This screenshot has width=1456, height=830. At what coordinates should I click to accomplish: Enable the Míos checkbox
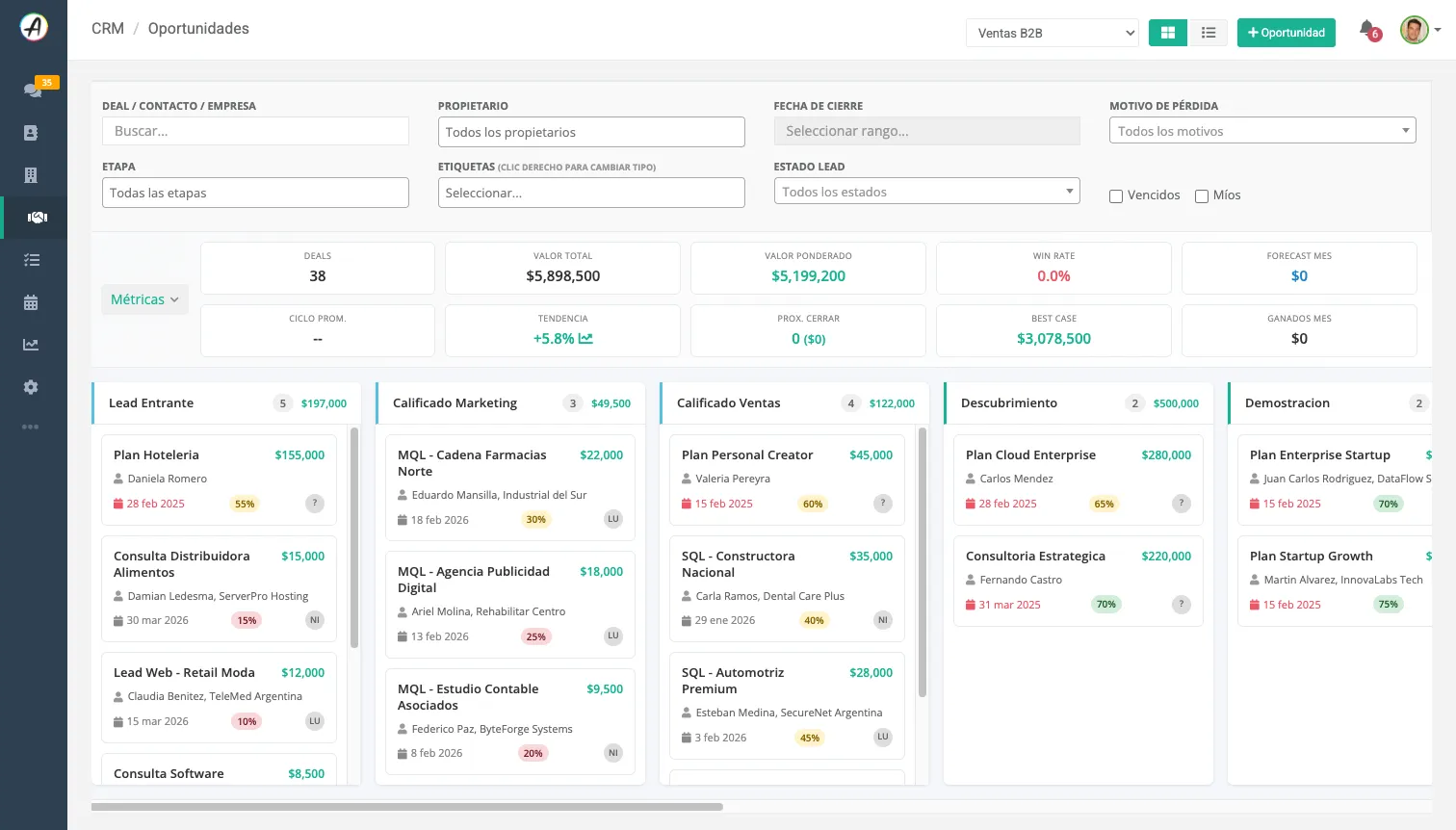coord(1202,195)
